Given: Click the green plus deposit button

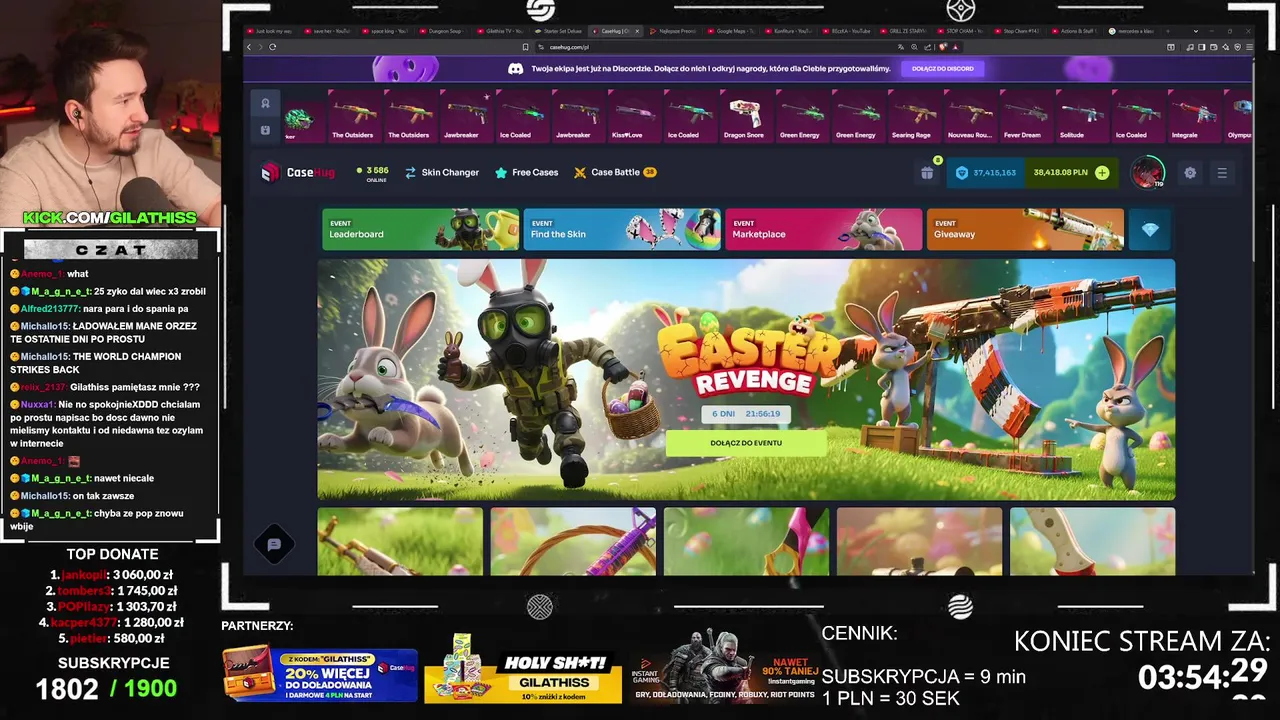Looking at the screenshot, I should pyautogui.click(x=1101, y=172).
